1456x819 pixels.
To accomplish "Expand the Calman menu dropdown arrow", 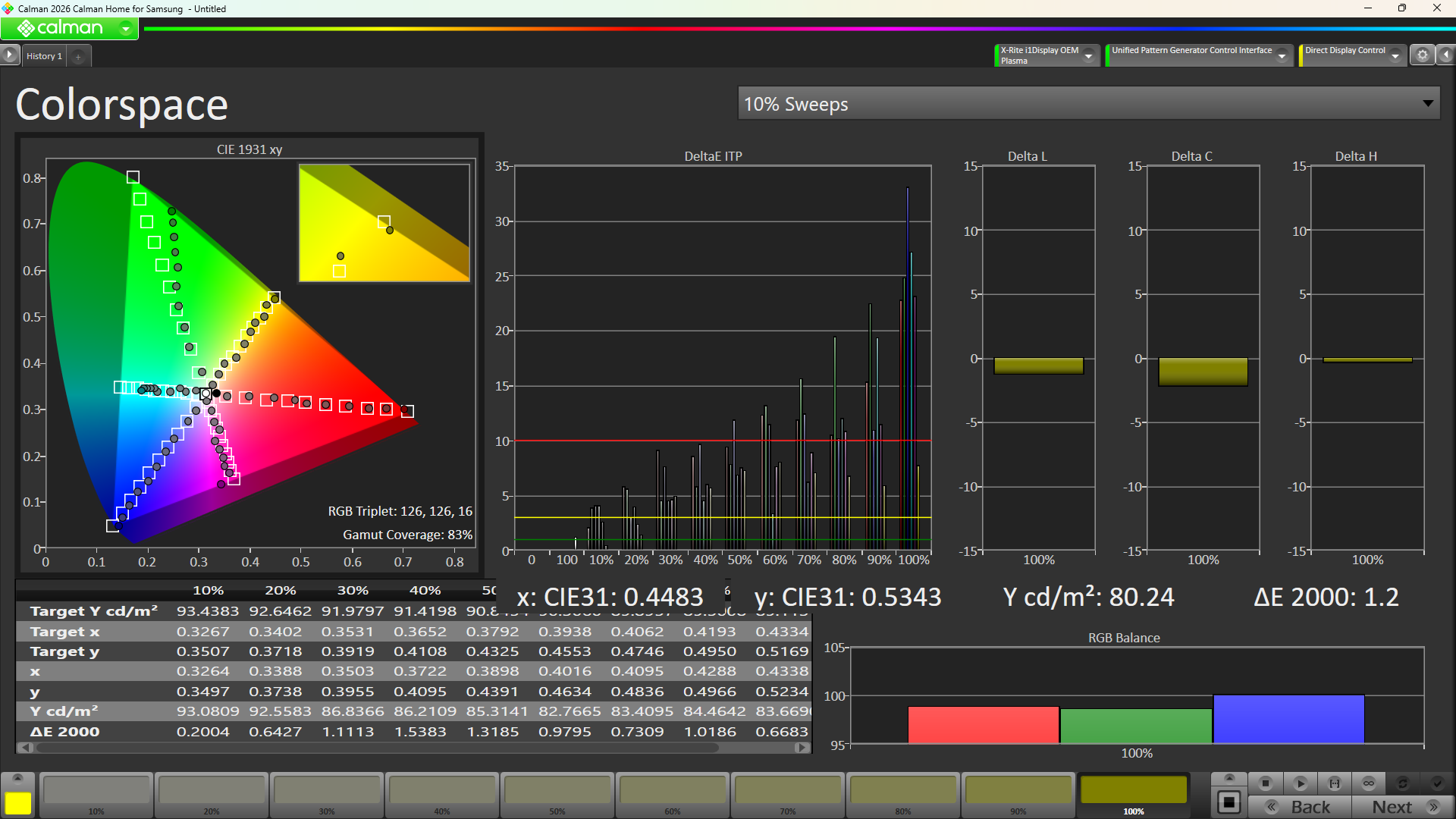I will click(126, 29).
